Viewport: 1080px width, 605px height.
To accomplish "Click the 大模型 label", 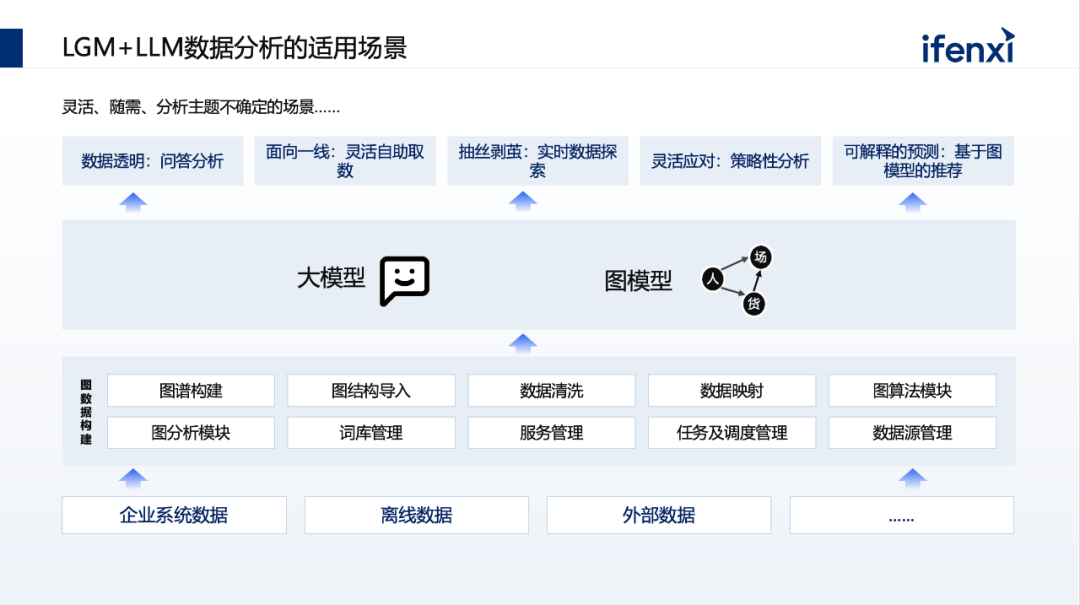I will [331, 278].
